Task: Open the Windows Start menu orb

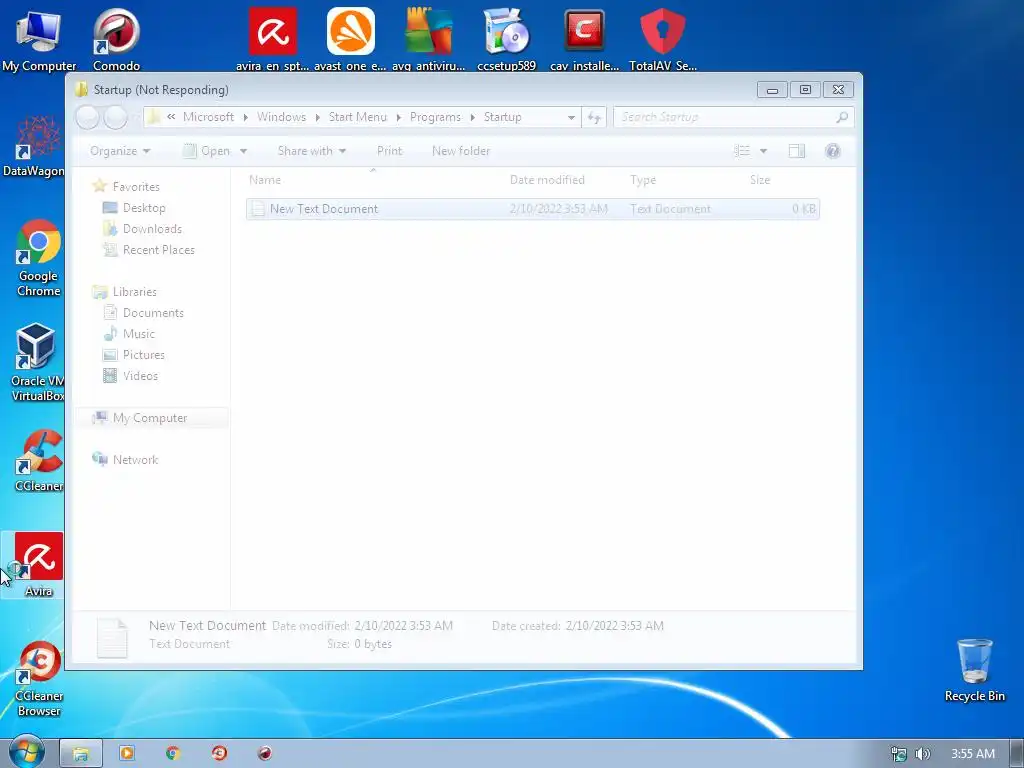Action: click(26, 752)
